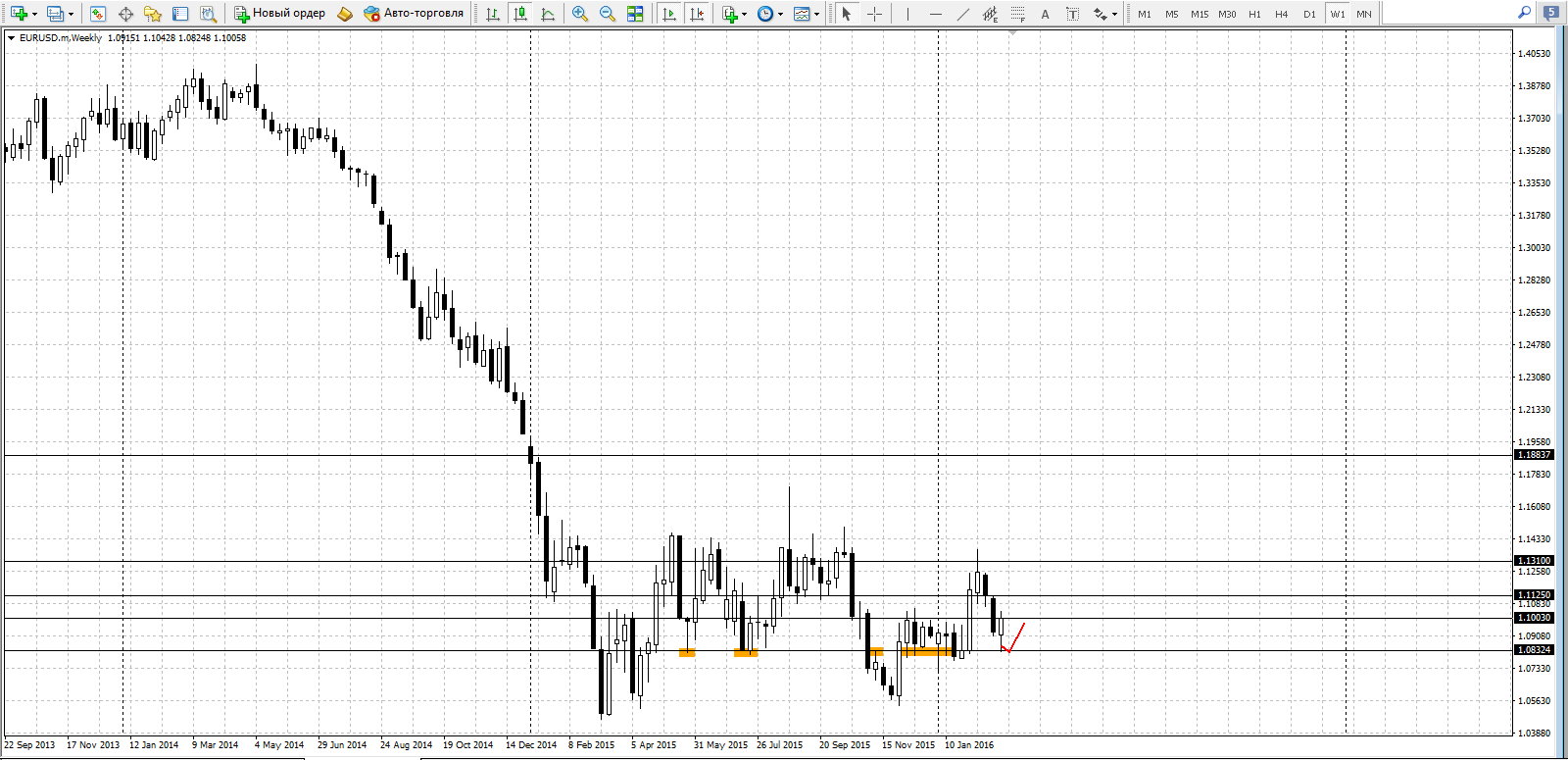Switch to H1 timeframe
Image resolution: width=1568 pixels, height=760 pixels.
(1254, 14)
